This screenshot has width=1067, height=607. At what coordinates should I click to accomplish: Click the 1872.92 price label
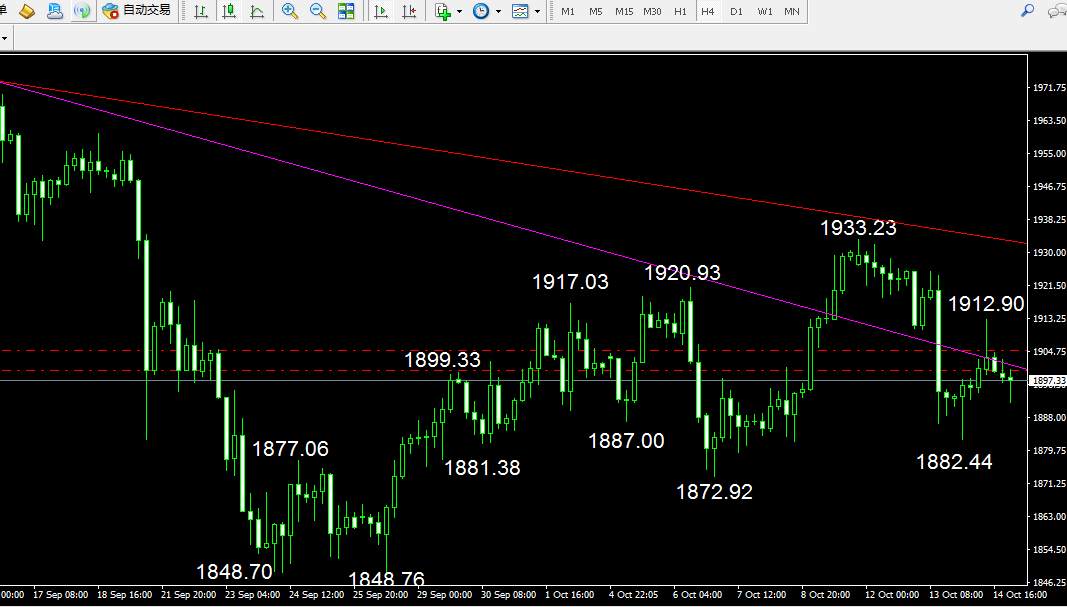pos(715,492)
